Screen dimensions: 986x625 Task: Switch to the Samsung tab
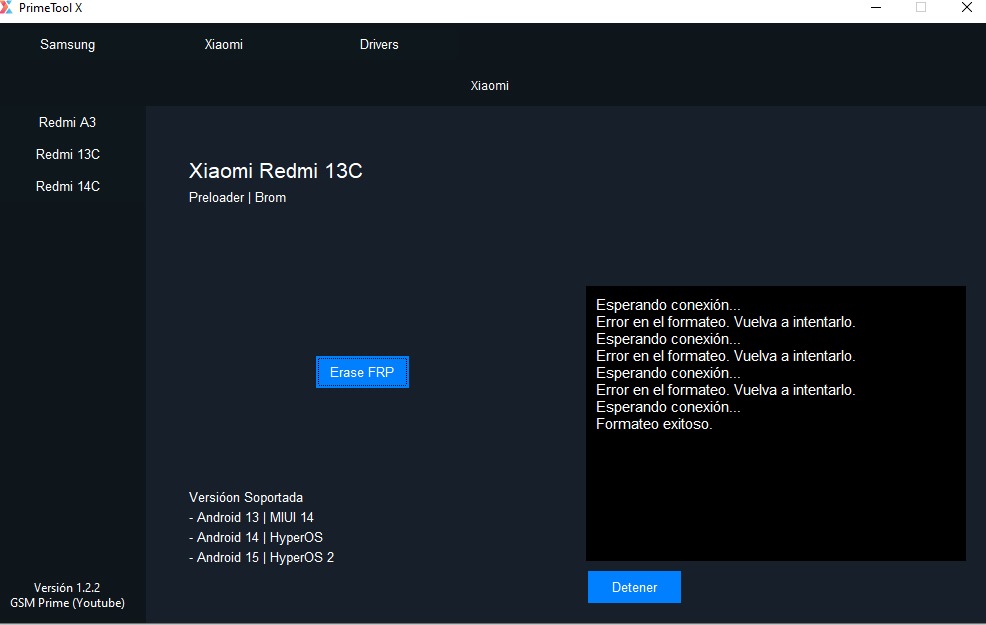click(67, 44)
